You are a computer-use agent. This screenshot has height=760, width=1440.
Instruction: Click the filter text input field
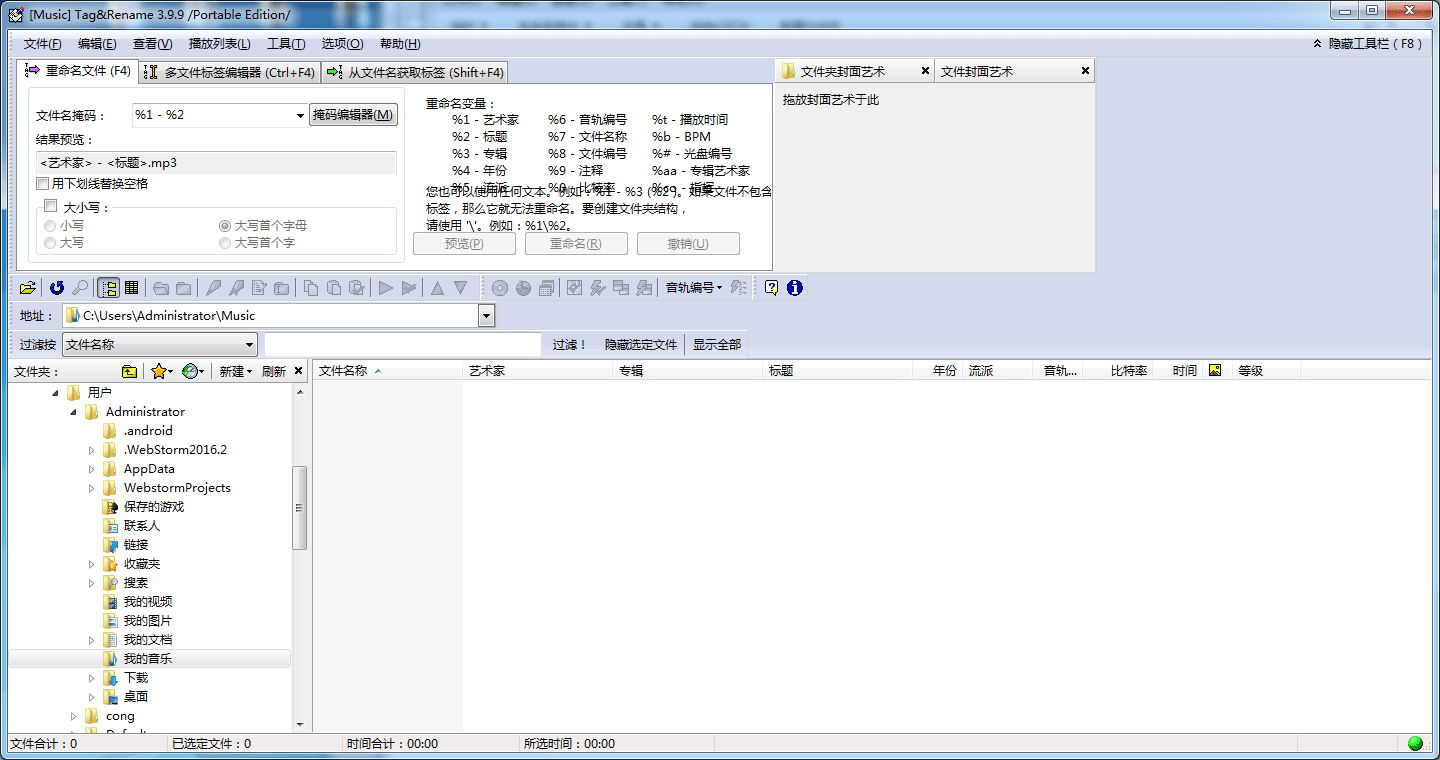(x=402, y=344)
